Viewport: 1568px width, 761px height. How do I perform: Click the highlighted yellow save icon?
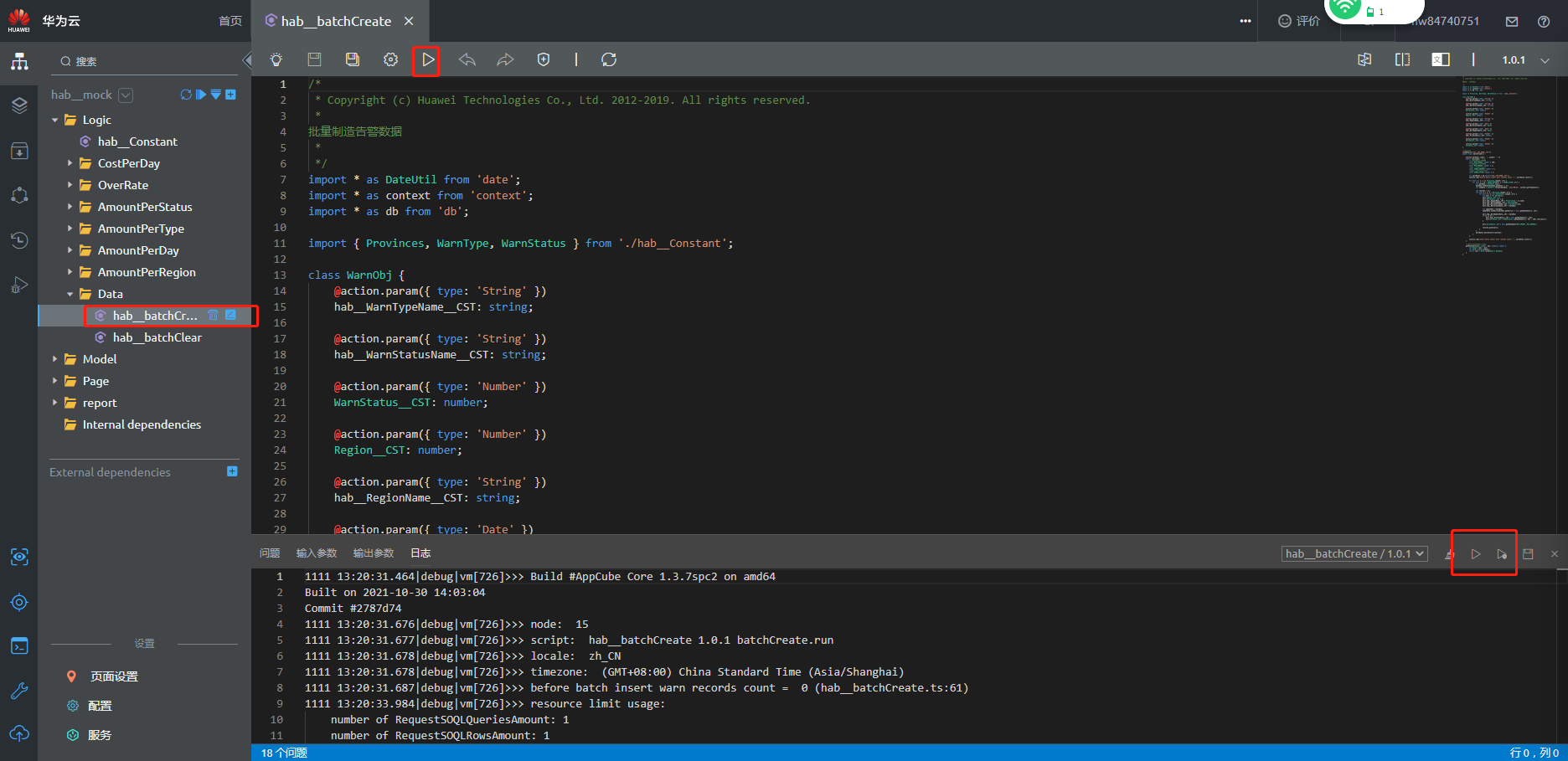pyautogui.click(x=353, y=59)
